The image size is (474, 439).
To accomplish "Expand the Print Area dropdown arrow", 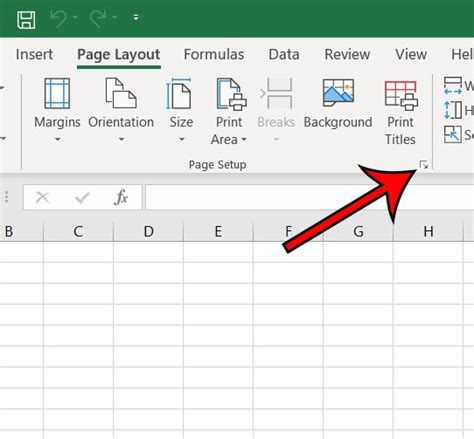I will pyautogui.click(x=244, y=139).
